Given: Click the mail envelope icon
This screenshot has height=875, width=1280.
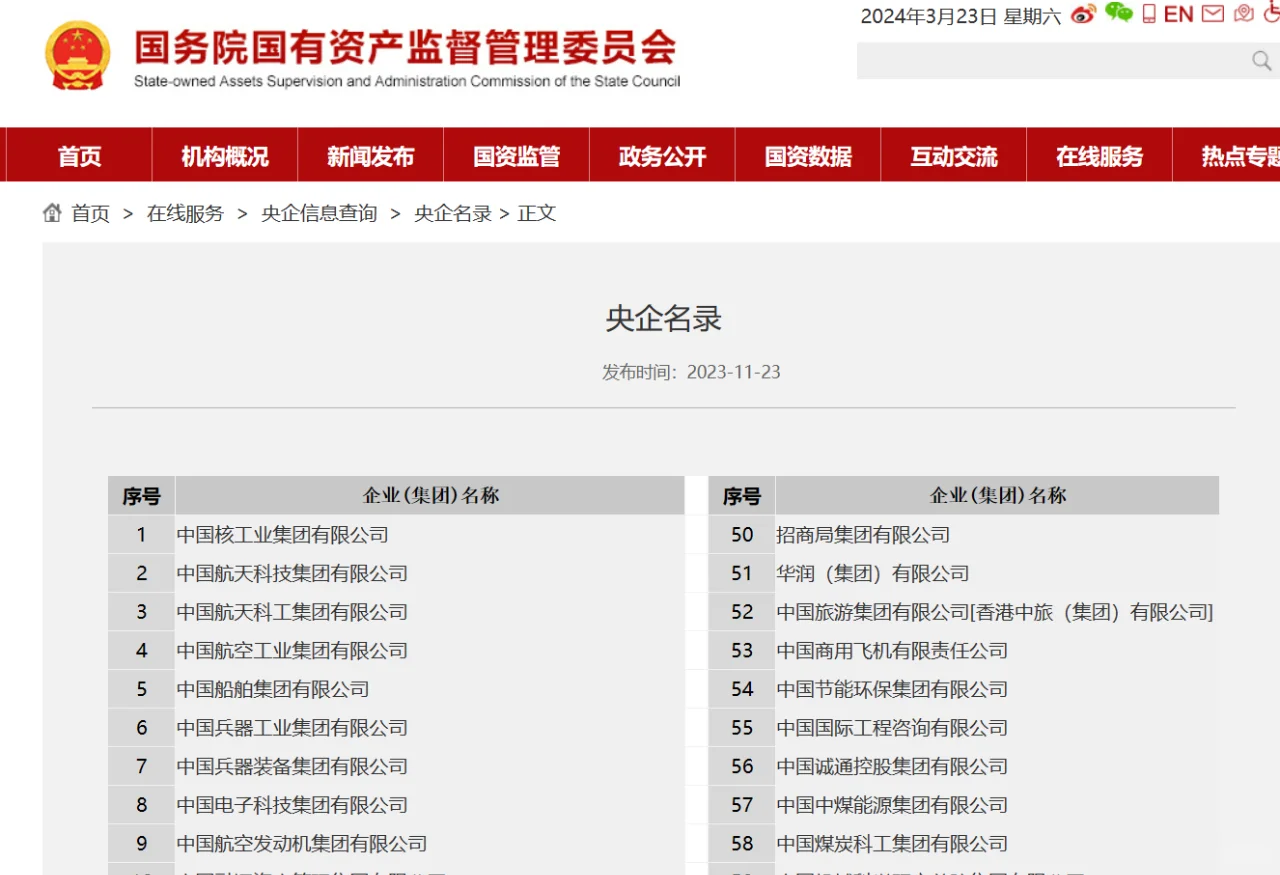Looking at the screenshot, I should pos(1213,14).
